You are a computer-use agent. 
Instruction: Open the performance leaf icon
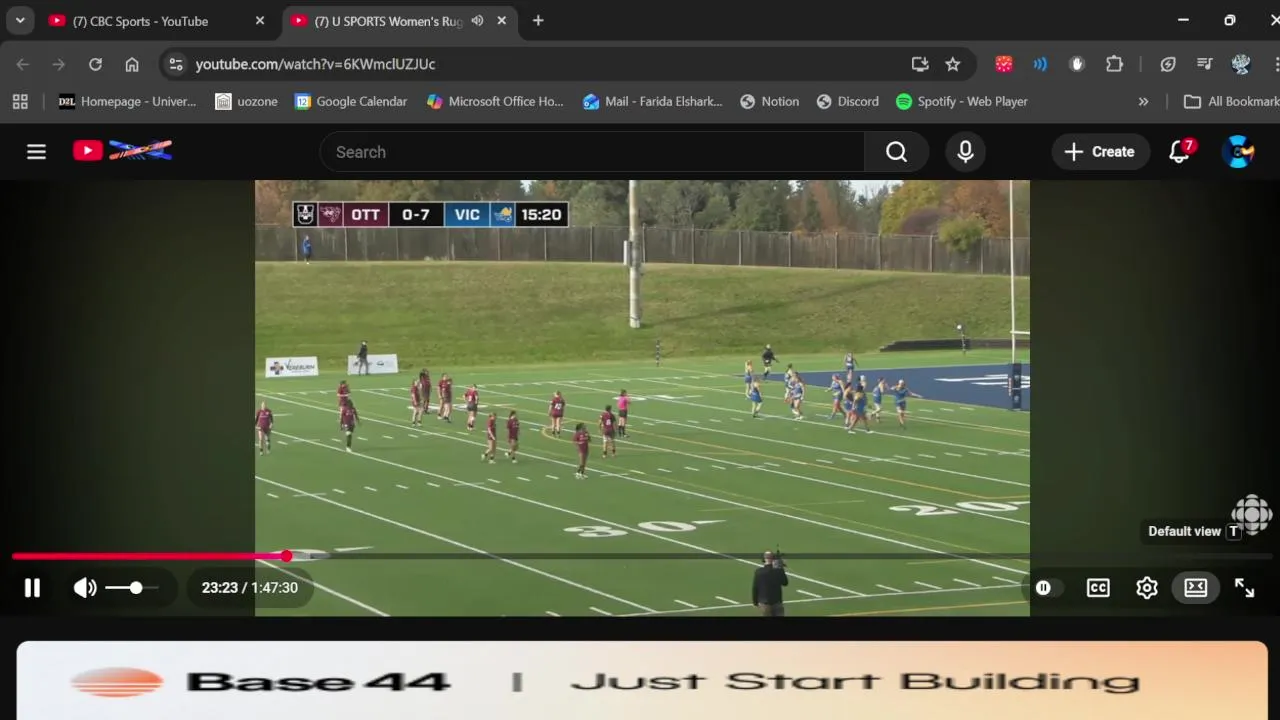1168,64
